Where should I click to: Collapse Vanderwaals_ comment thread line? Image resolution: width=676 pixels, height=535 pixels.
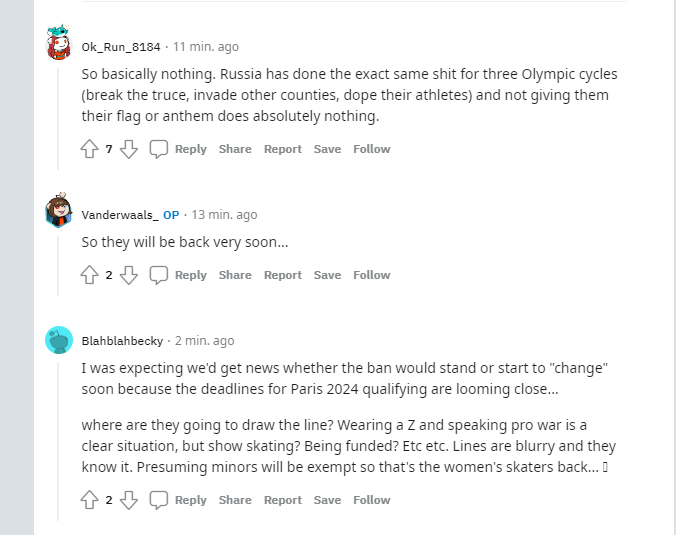59,262
